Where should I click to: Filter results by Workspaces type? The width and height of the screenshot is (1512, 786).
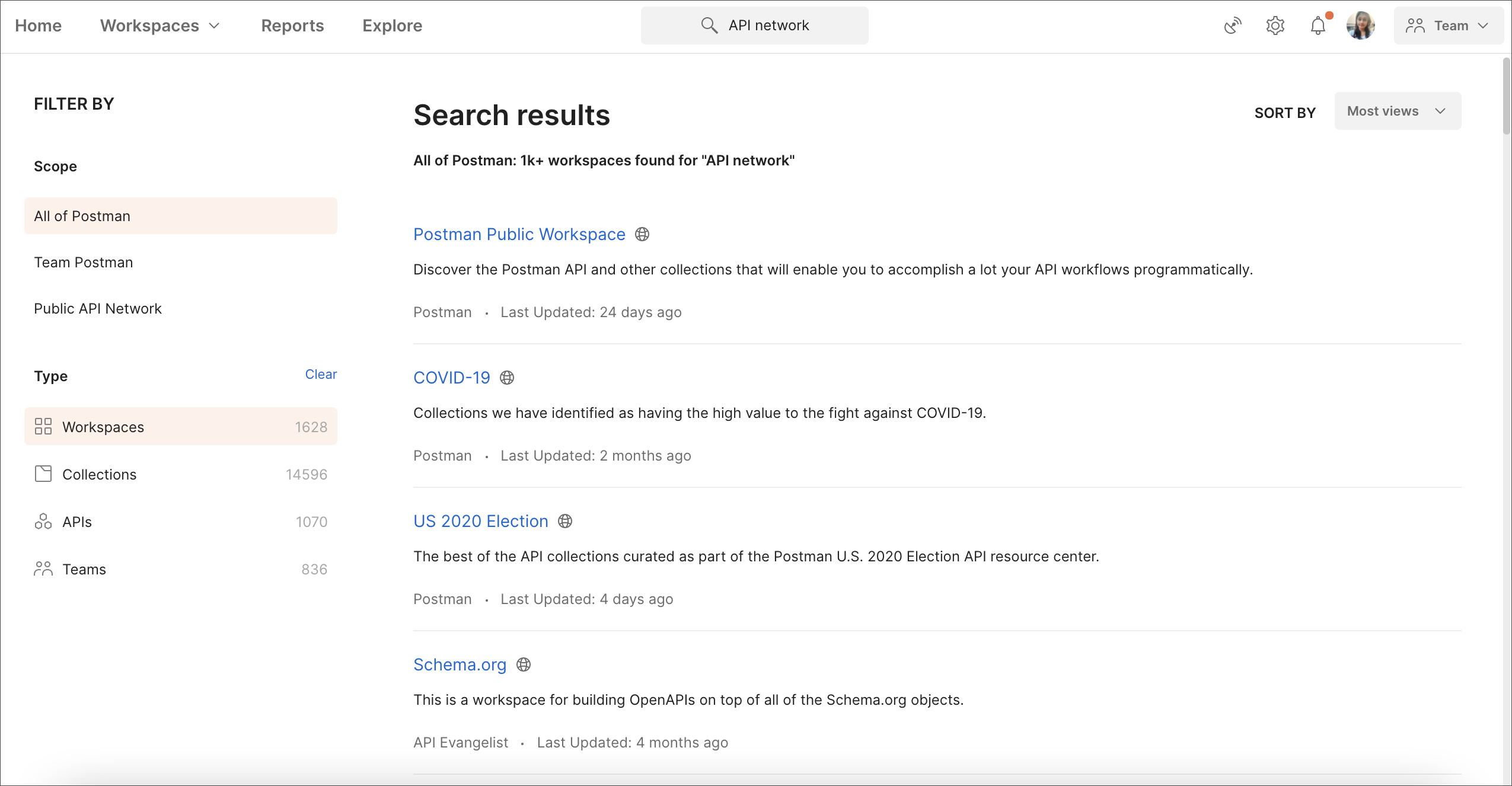pos(181,426)
